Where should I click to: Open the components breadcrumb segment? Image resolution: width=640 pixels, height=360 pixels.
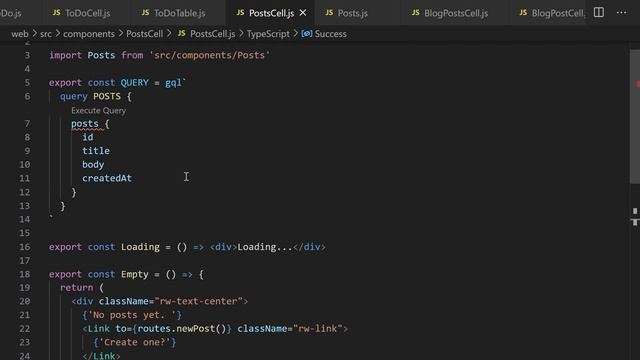click(x=89, y=34)
